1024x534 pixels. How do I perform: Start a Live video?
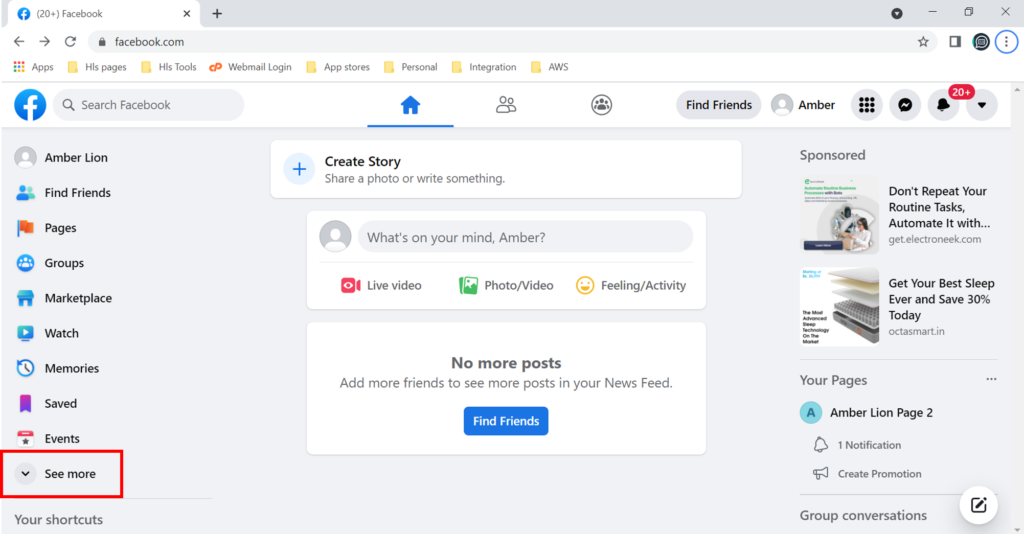coord(381,285)
